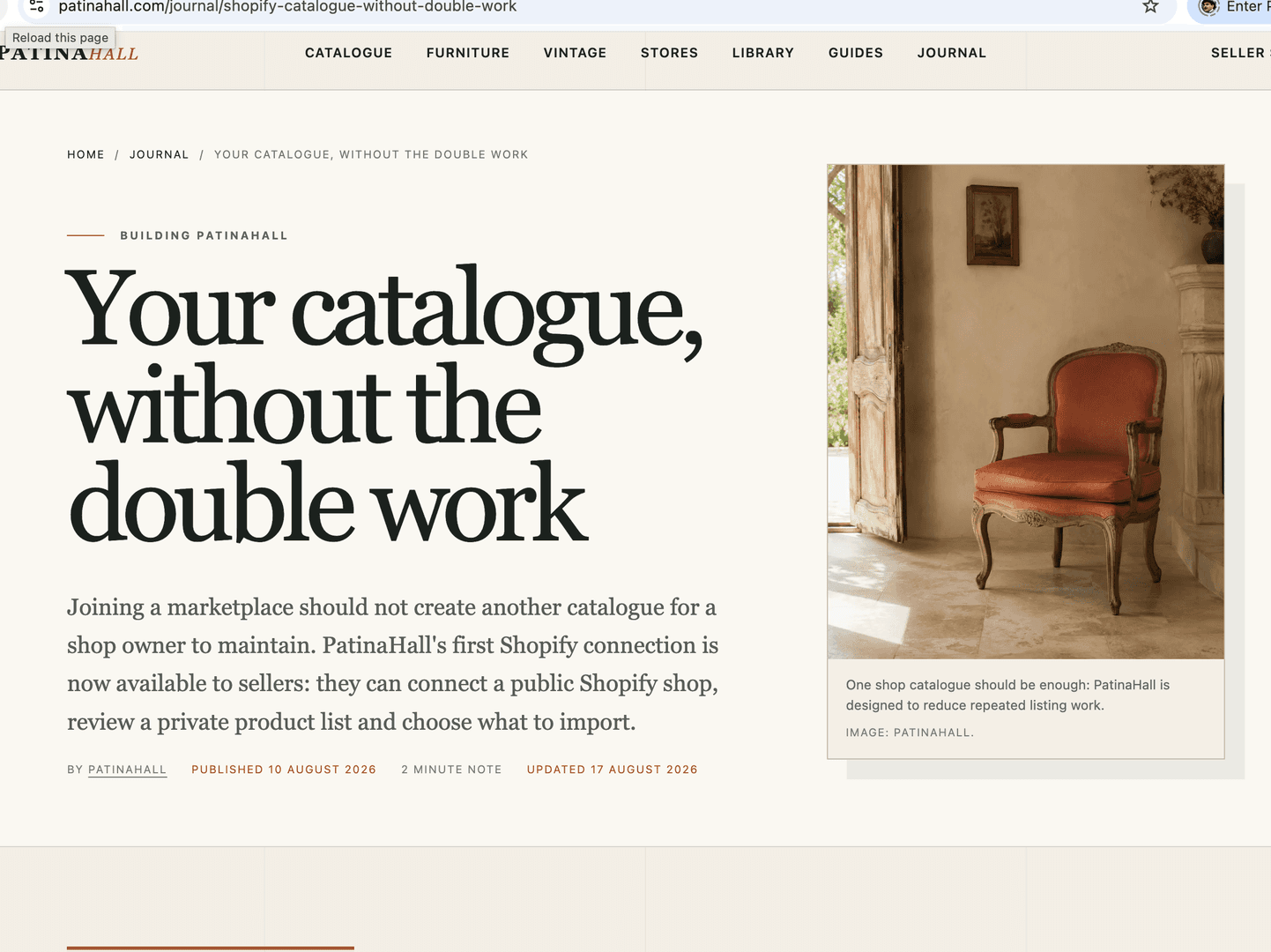Viewport: 1271px width, 952px height.
Task: Go to PatinaHall logo home
Action: 69,54
